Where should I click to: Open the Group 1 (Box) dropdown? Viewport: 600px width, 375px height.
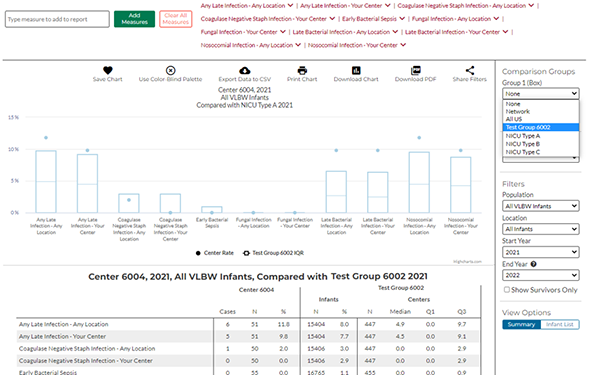(540, 94)
